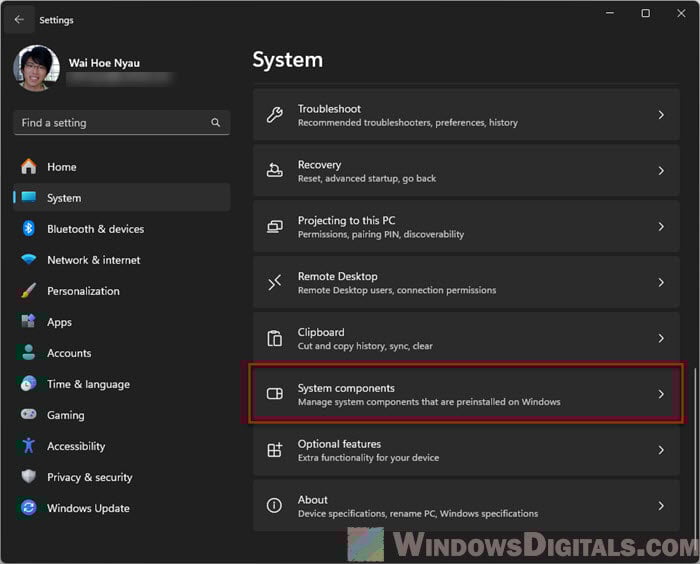Click the Apps icon in sidebar
Viewport: 700px width, 564px height.
pos(29,321)
